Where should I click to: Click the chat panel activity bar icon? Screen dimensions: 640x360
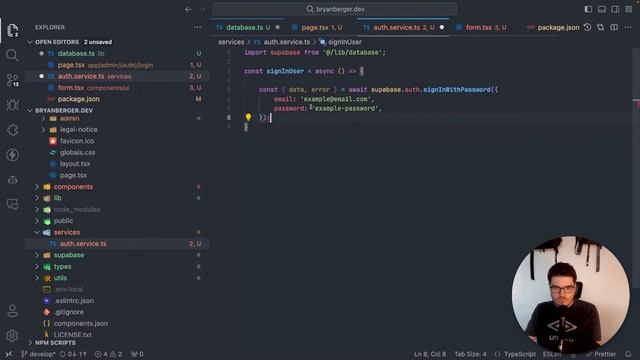[x=12, y=204]
